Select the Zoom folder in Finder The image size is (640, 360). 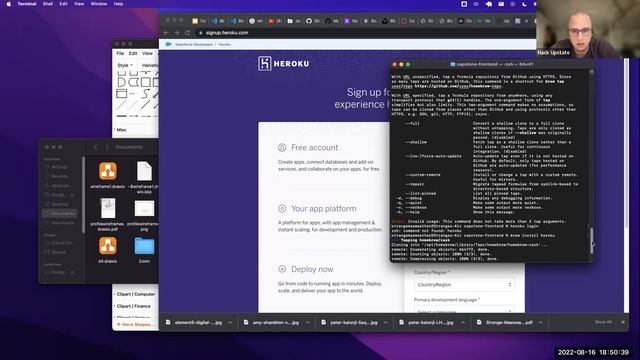pos(144,250)
